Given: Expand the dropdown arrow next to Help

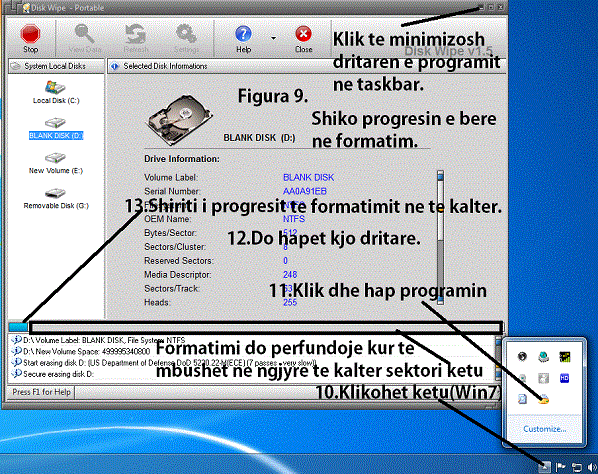Looking at the screenshot, I should click(x=273, y=38).
